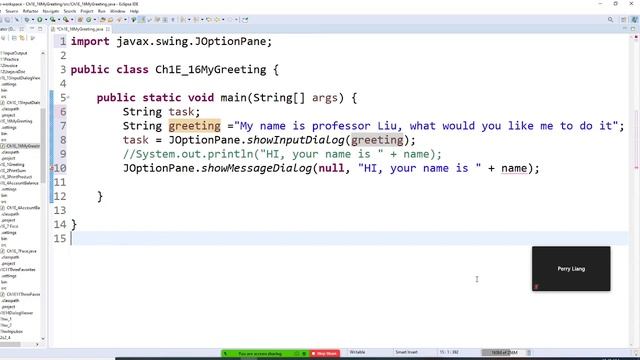Close the Ch1E_16MyGreeting.java editor tab
The height and width of the screenshot is (360, 640).
pos(108,29)
